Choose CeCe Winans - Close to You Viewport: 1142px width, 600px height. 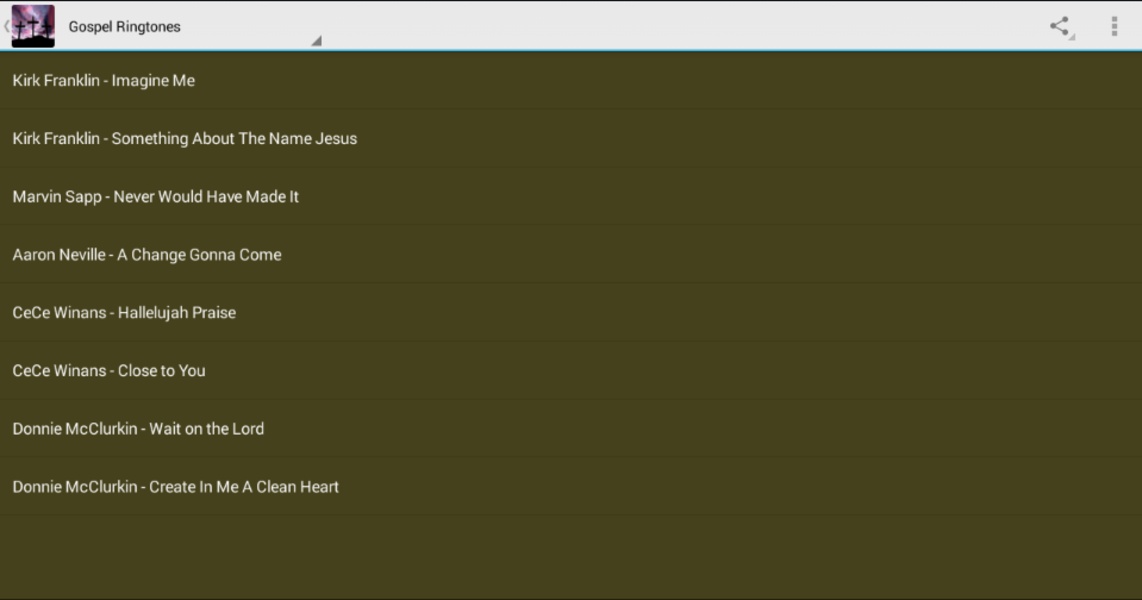(571, 371)
